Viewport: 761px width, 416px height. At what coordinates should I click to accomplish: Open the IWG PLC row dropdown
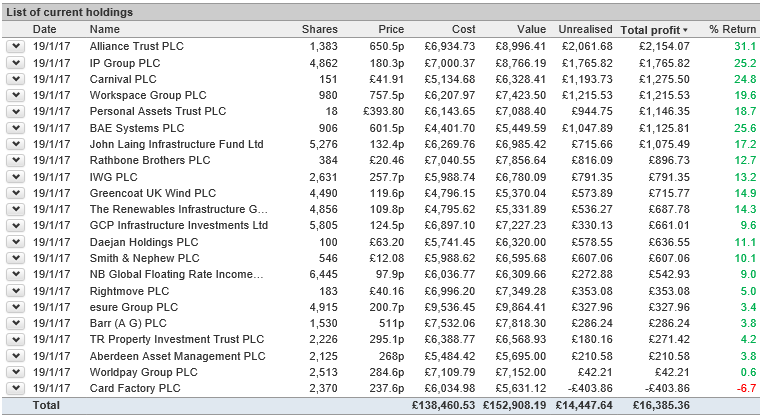(16, 177)
